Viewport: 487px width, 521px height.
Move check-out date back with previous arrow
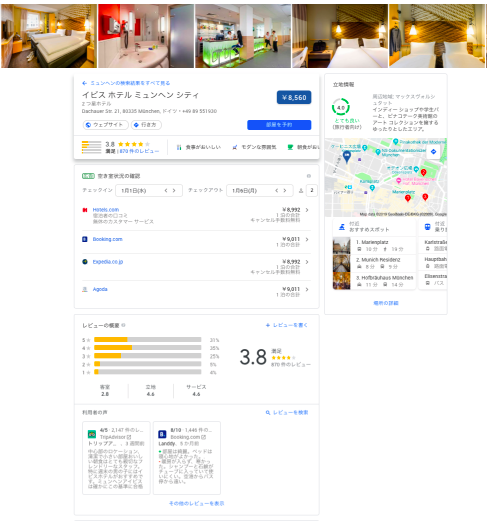[276, 190]
